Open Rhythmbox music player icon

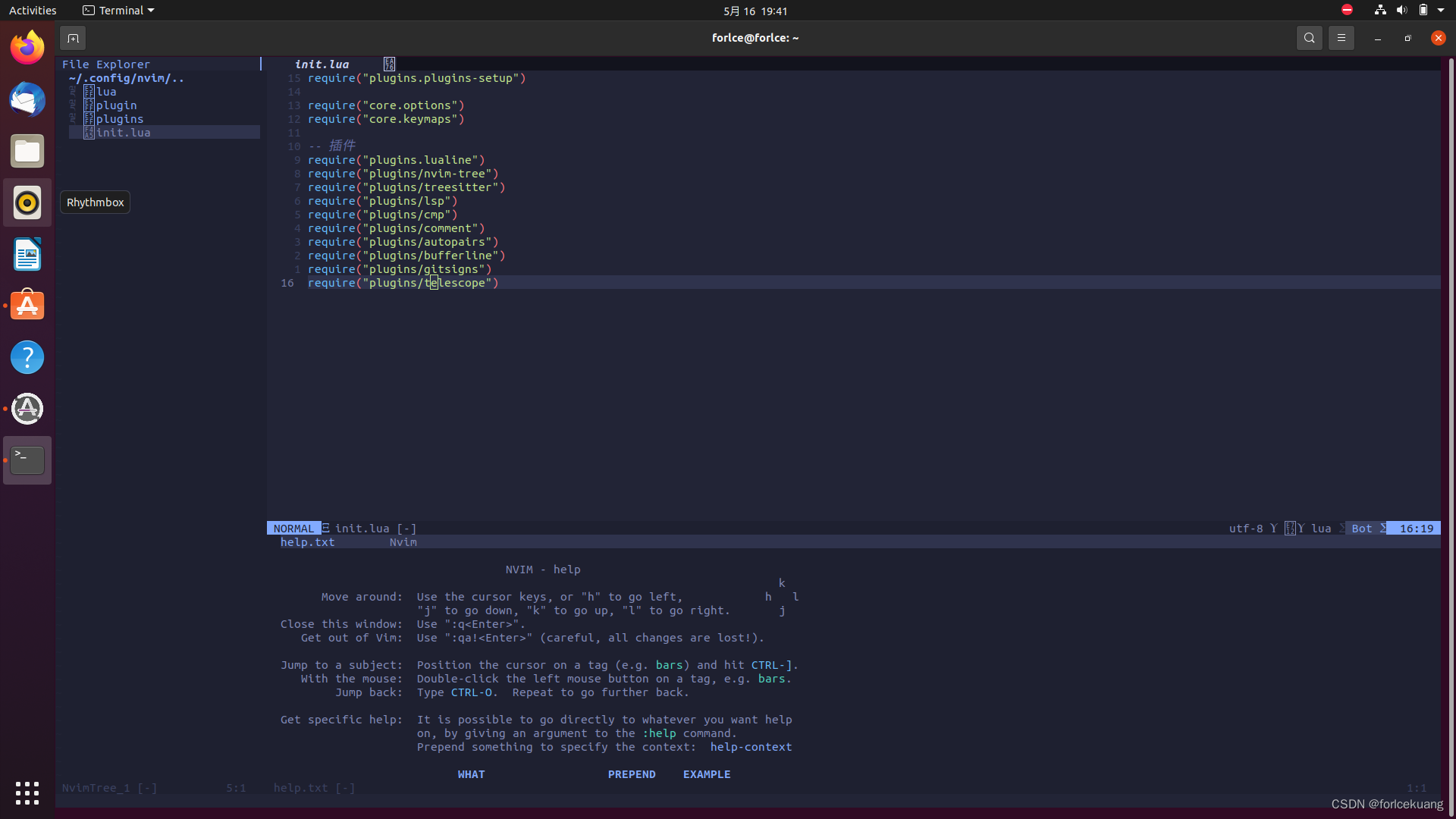[27, 202]
